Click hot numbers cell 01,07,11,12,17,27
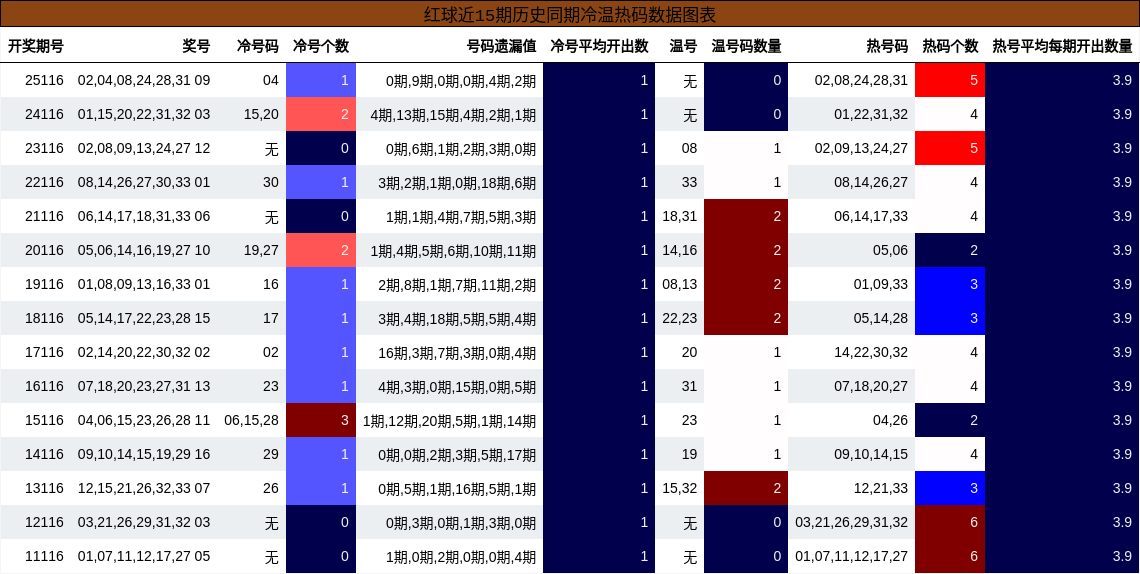This screenshot has width=1140, height=574. tap(852, 557)
